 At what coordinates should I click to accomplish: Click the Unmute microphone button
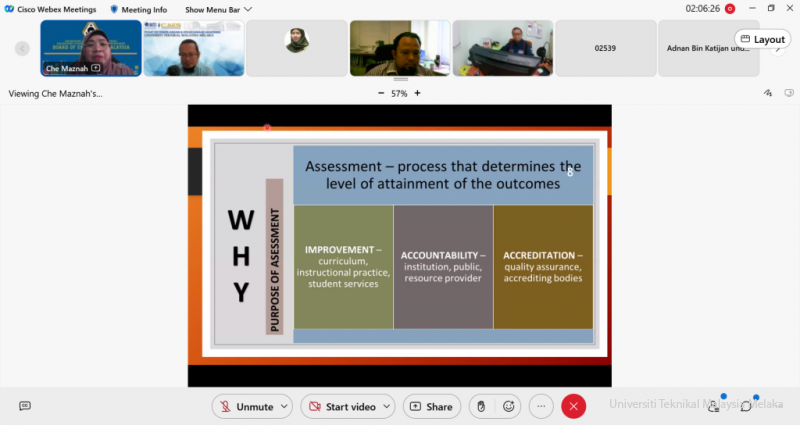(x=246, y=407)
